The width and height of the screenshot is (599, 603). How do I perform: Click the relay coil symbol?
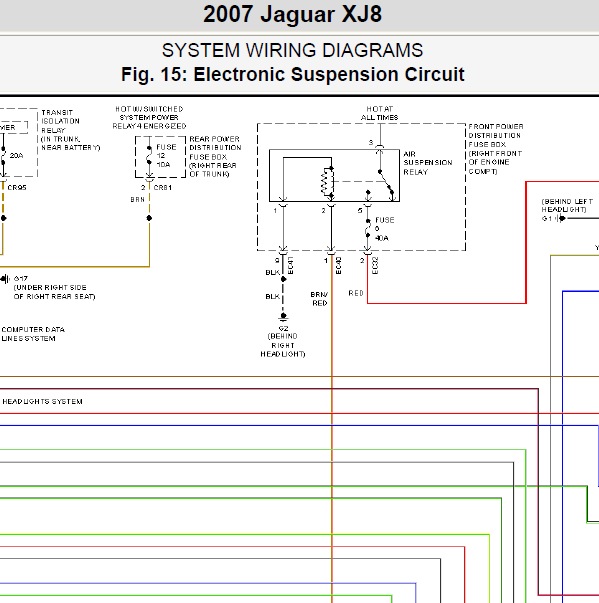pos(327,183)
